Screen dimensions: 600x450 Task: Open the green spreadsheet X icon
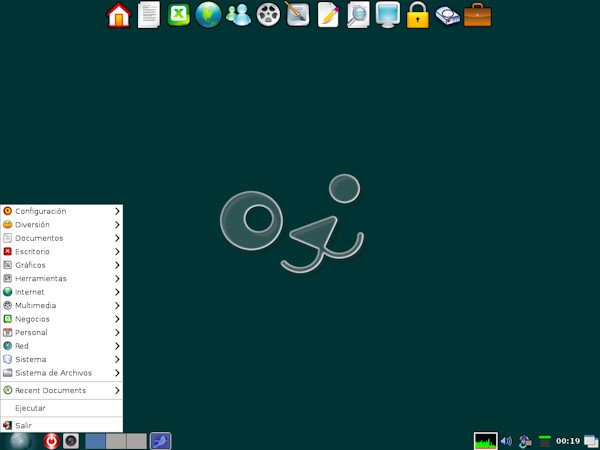point(179,15)
